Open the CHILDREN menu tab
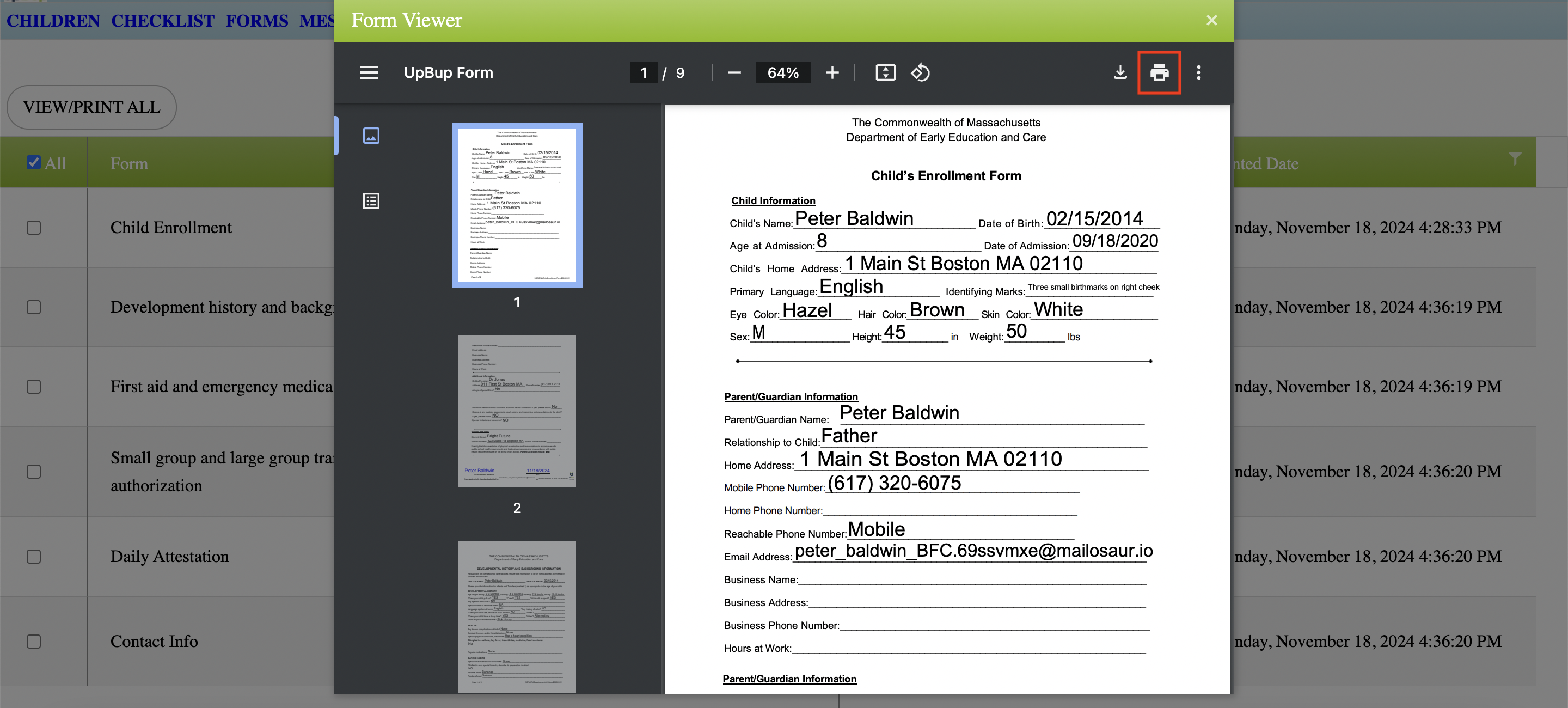1568x708 pixels. coord(53,21)
